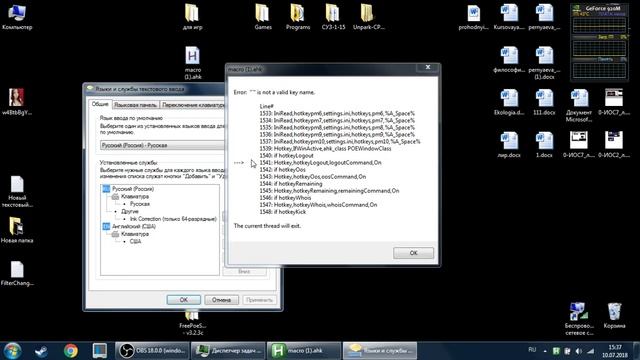The height and width of the screenshot is (360, 640).
Task: Open the w4BtbBgY image file
Action: click(x=17, y=102)
